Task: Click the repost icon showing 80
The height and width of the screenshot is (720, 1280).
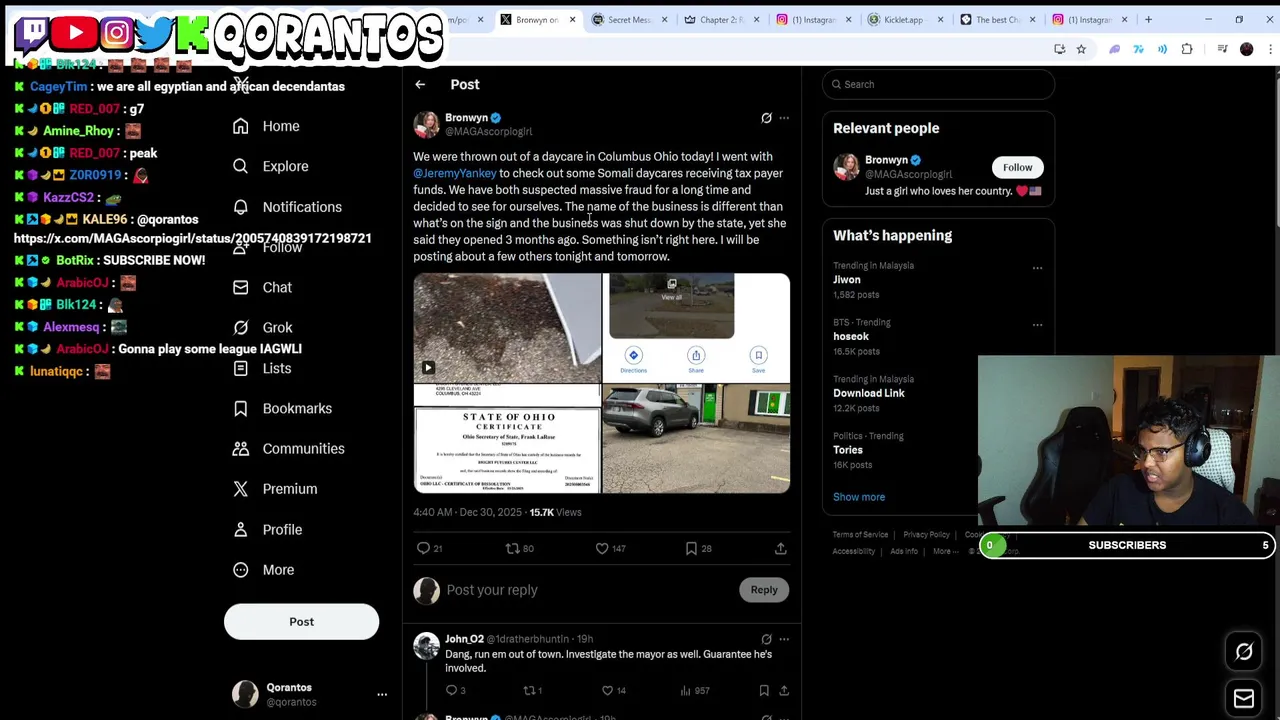Action: click(520, 548)
